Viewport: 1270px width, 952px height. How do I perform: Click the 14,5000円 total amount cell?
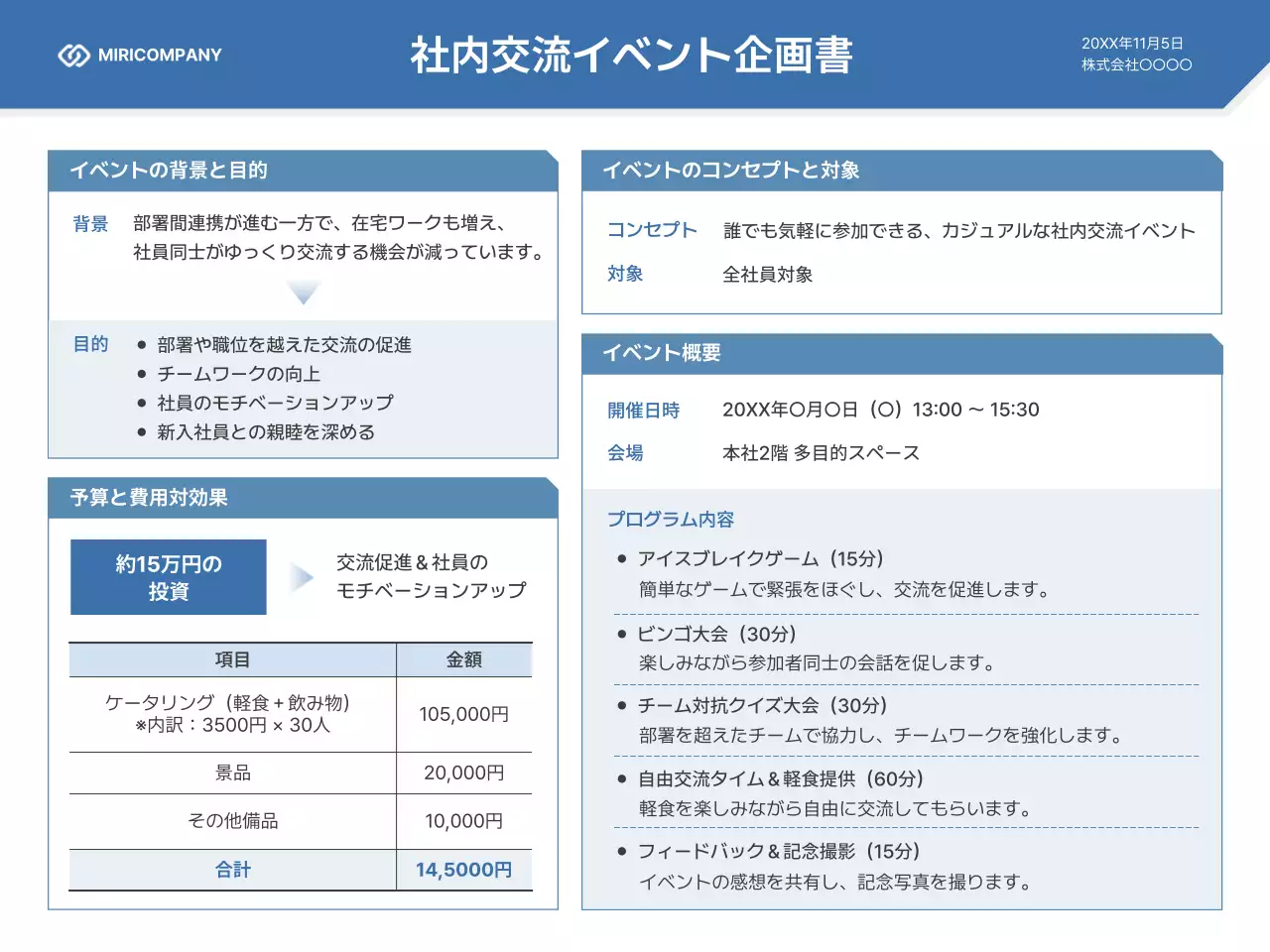(463, 870)
